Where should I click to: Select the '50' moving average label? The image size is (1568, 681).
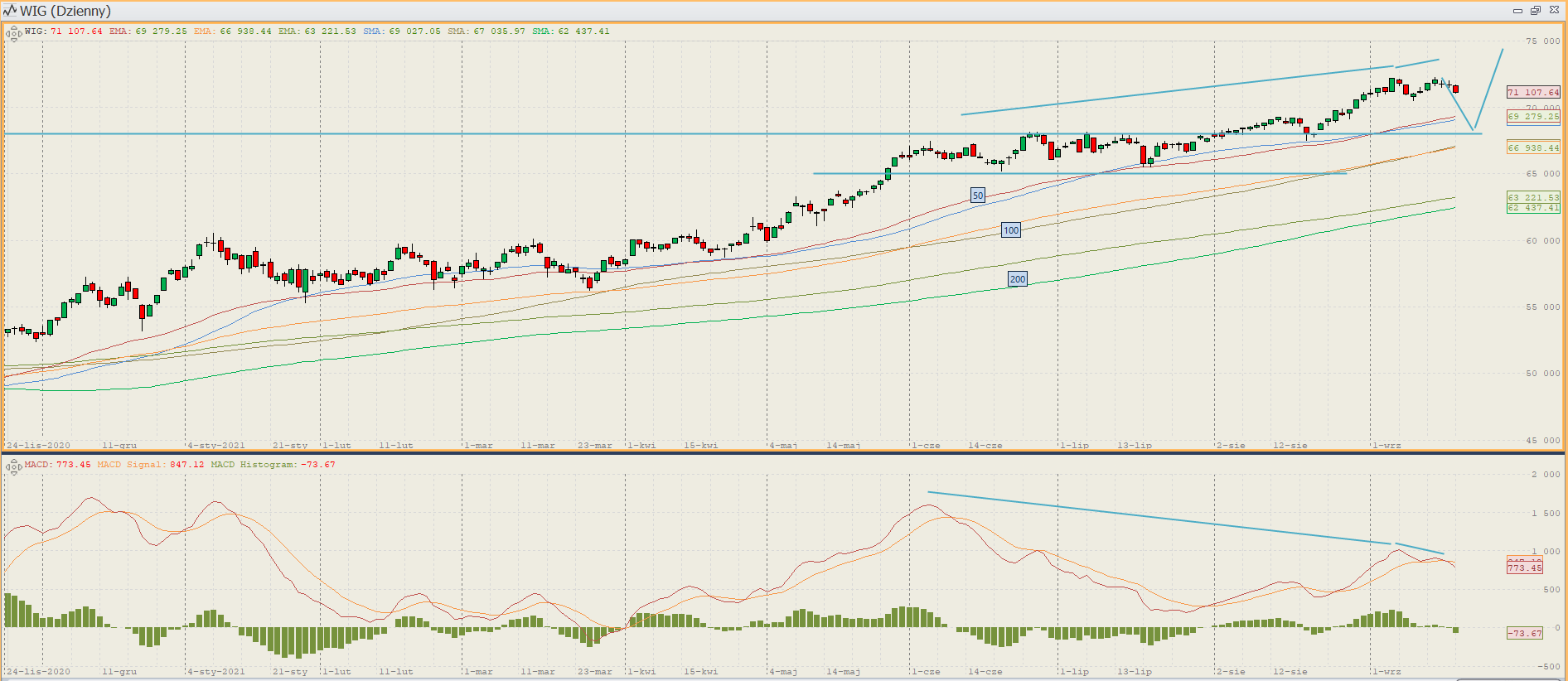click(978, 196)
